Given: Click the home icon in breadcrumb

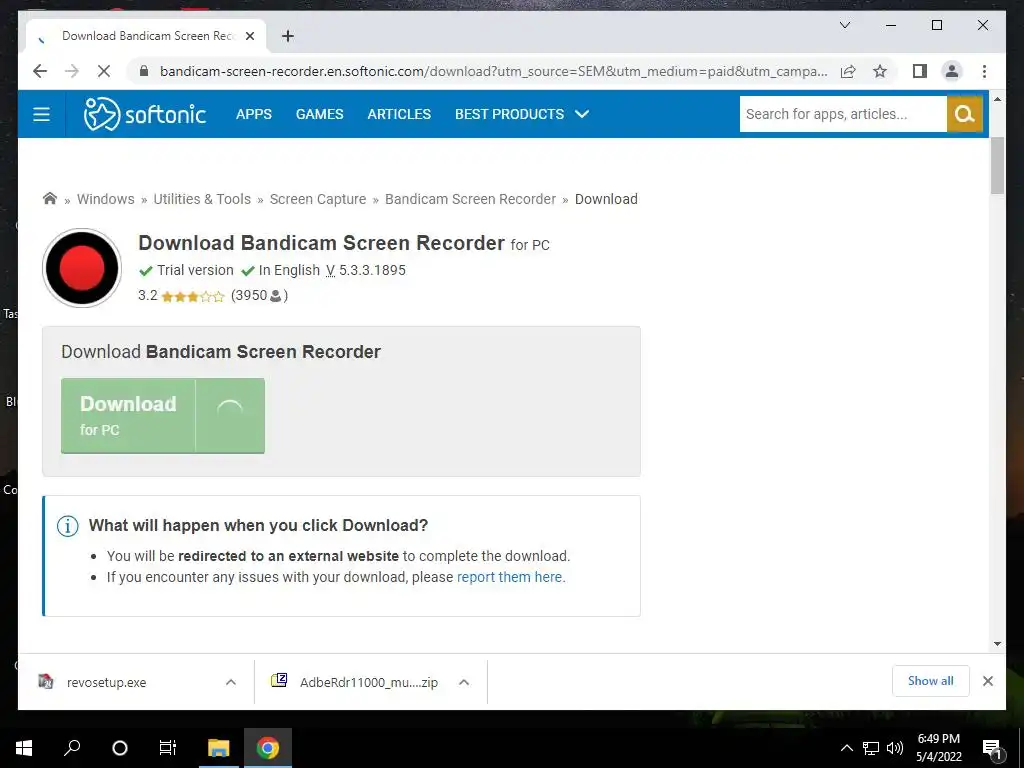Looking at the screenshot, I should 50,199.
